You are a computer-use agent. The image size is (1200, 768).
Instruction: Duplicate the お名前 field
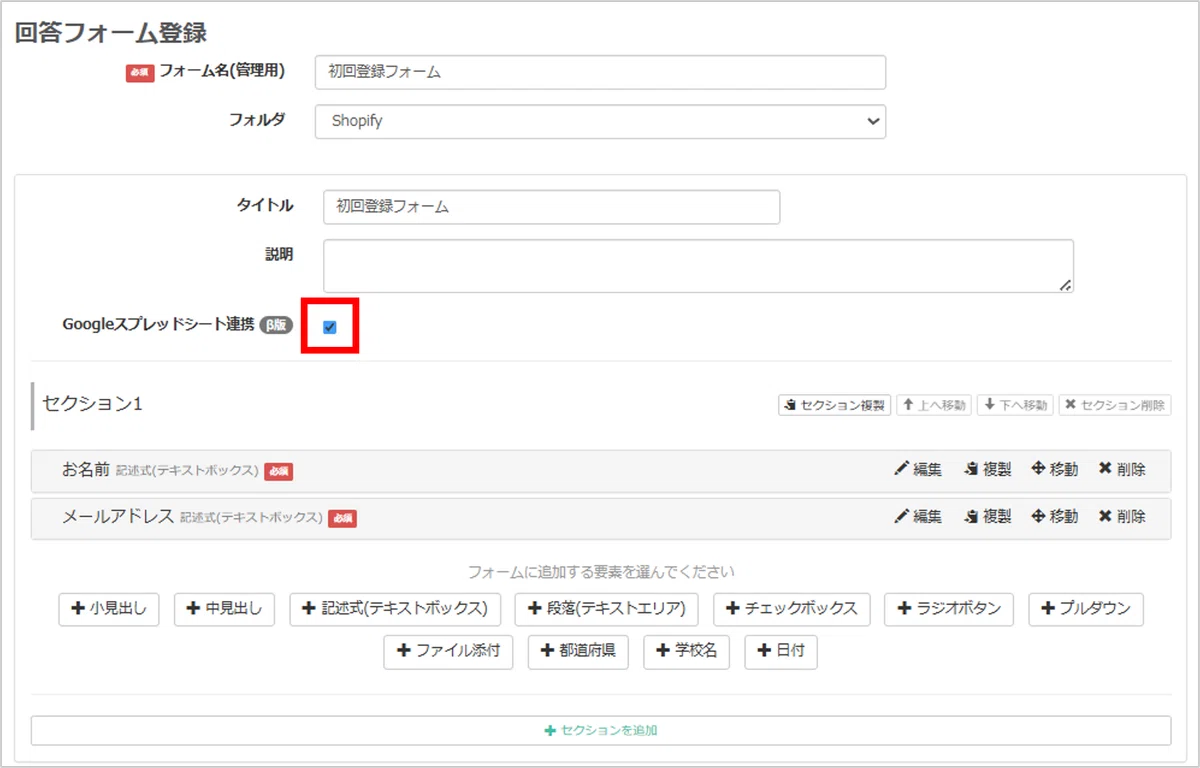987,469
